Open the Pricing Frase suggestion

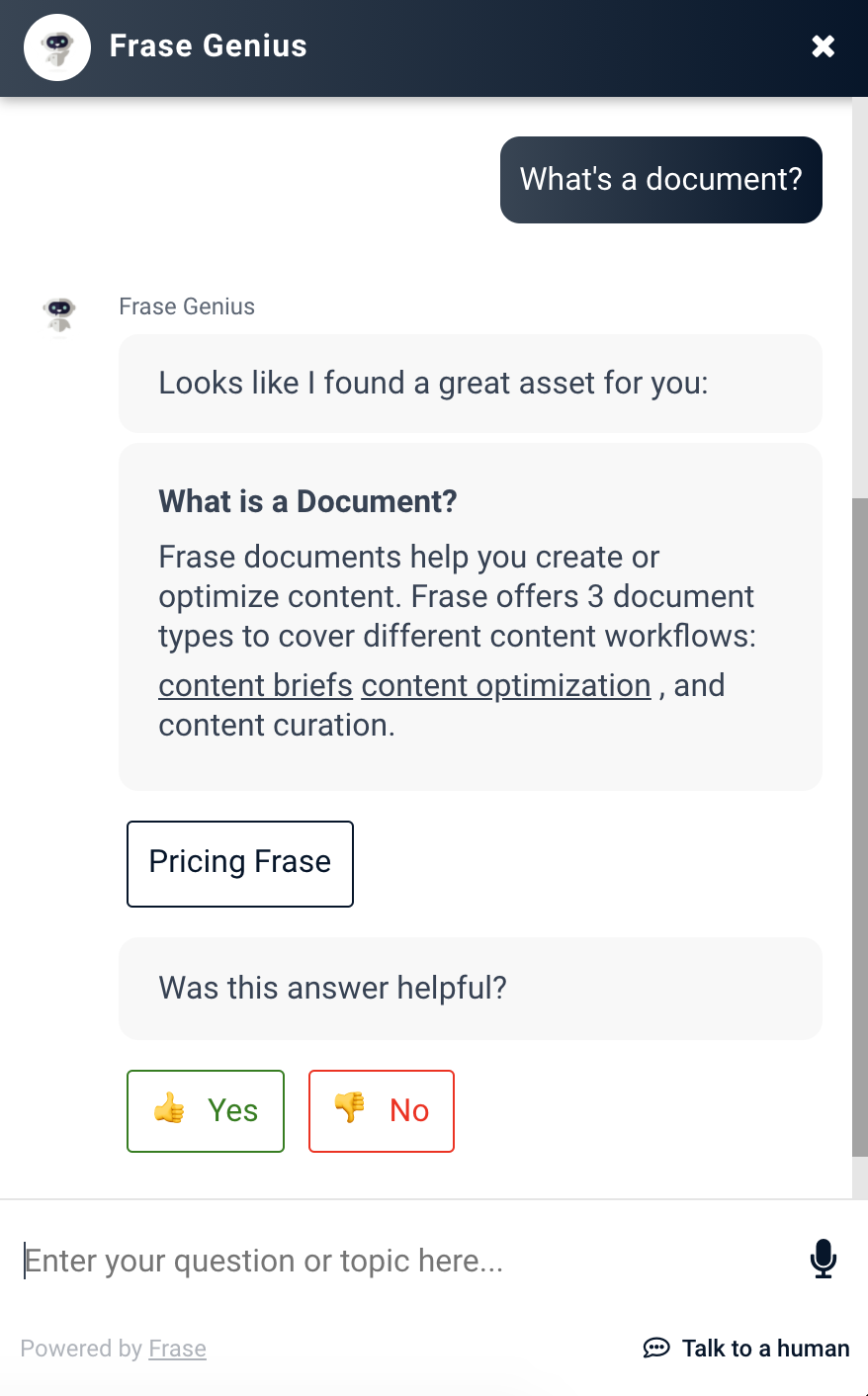tap(240, 863)
